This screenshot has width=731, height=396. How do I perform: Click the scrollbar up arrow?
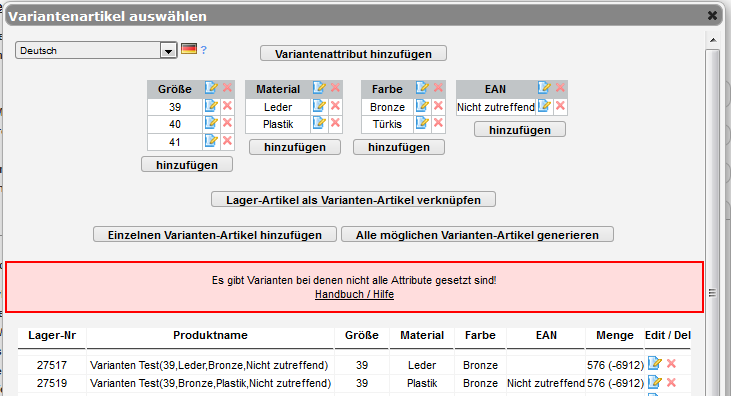(713, 40)
